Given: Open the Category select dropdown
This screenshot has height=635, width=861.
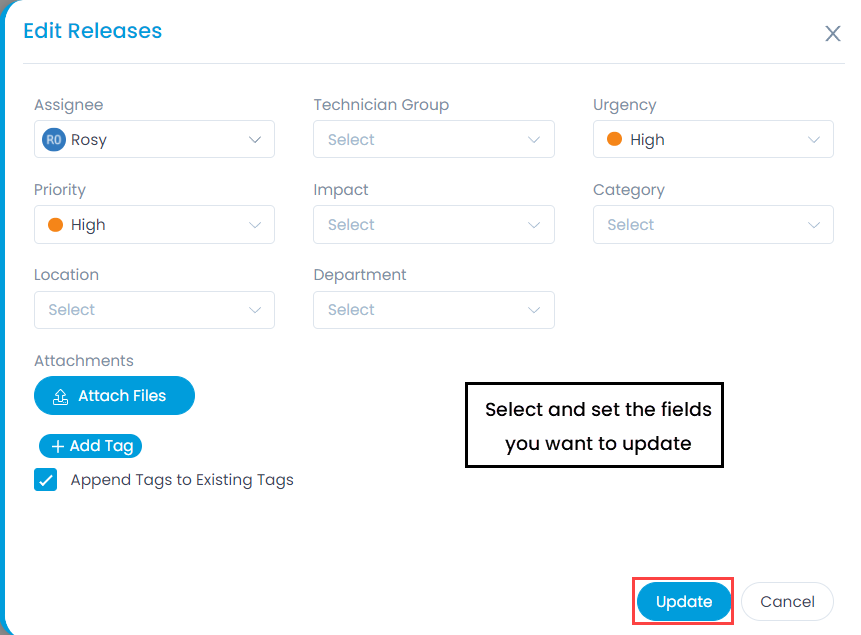Looking at the screenshot, I should (713, 225).
